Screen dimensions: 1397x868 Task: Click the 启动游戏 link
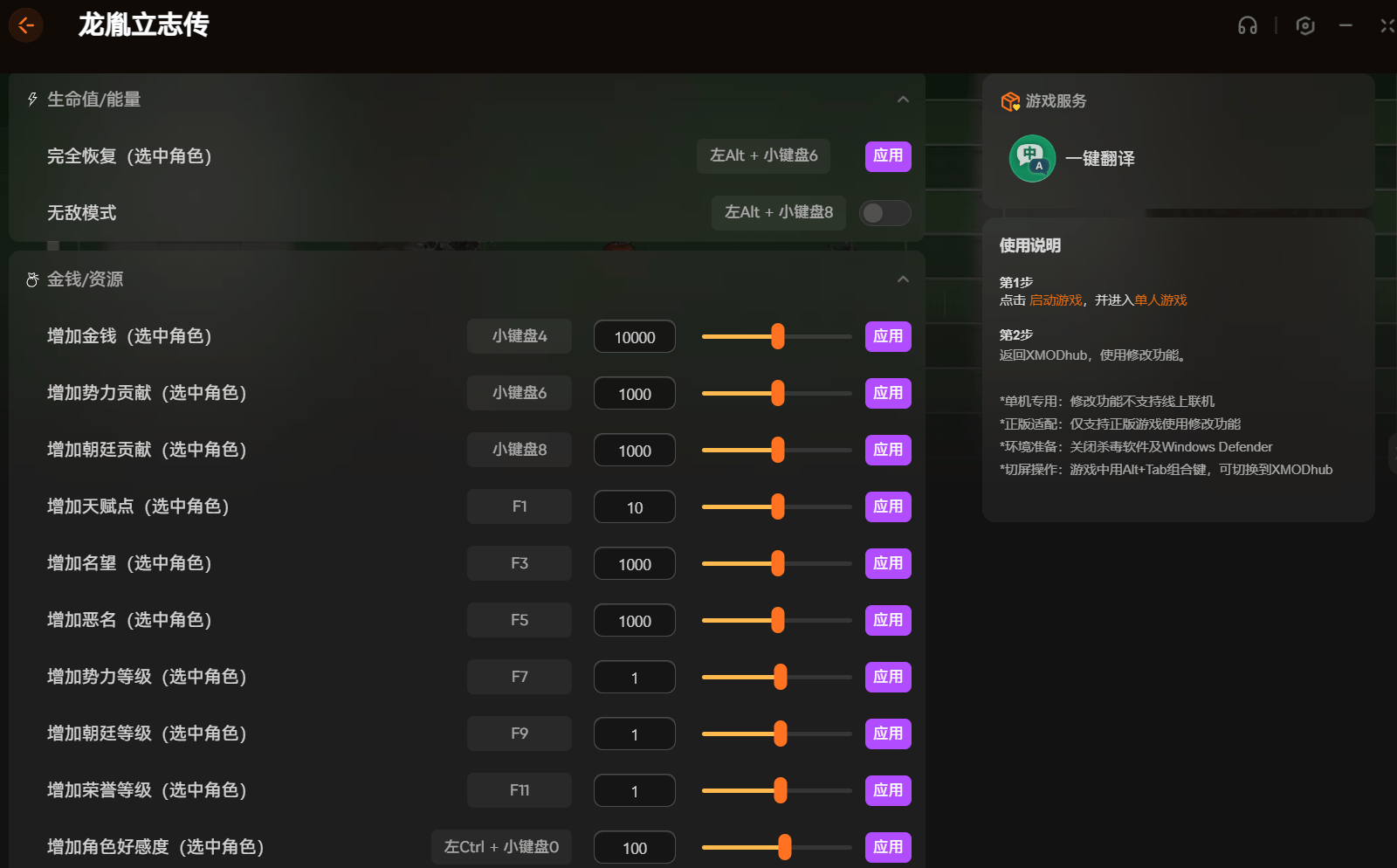click(1055, 300)
